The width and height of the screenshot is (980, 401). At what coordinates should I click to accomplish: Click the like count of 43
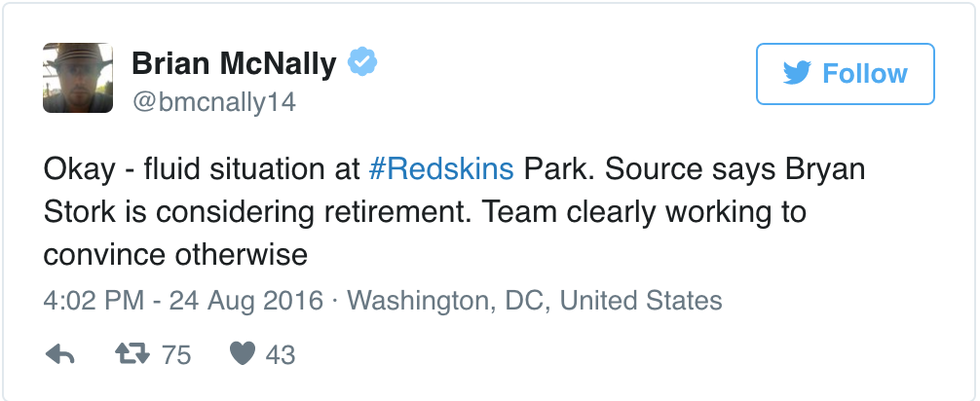click(x=280, y=354)
